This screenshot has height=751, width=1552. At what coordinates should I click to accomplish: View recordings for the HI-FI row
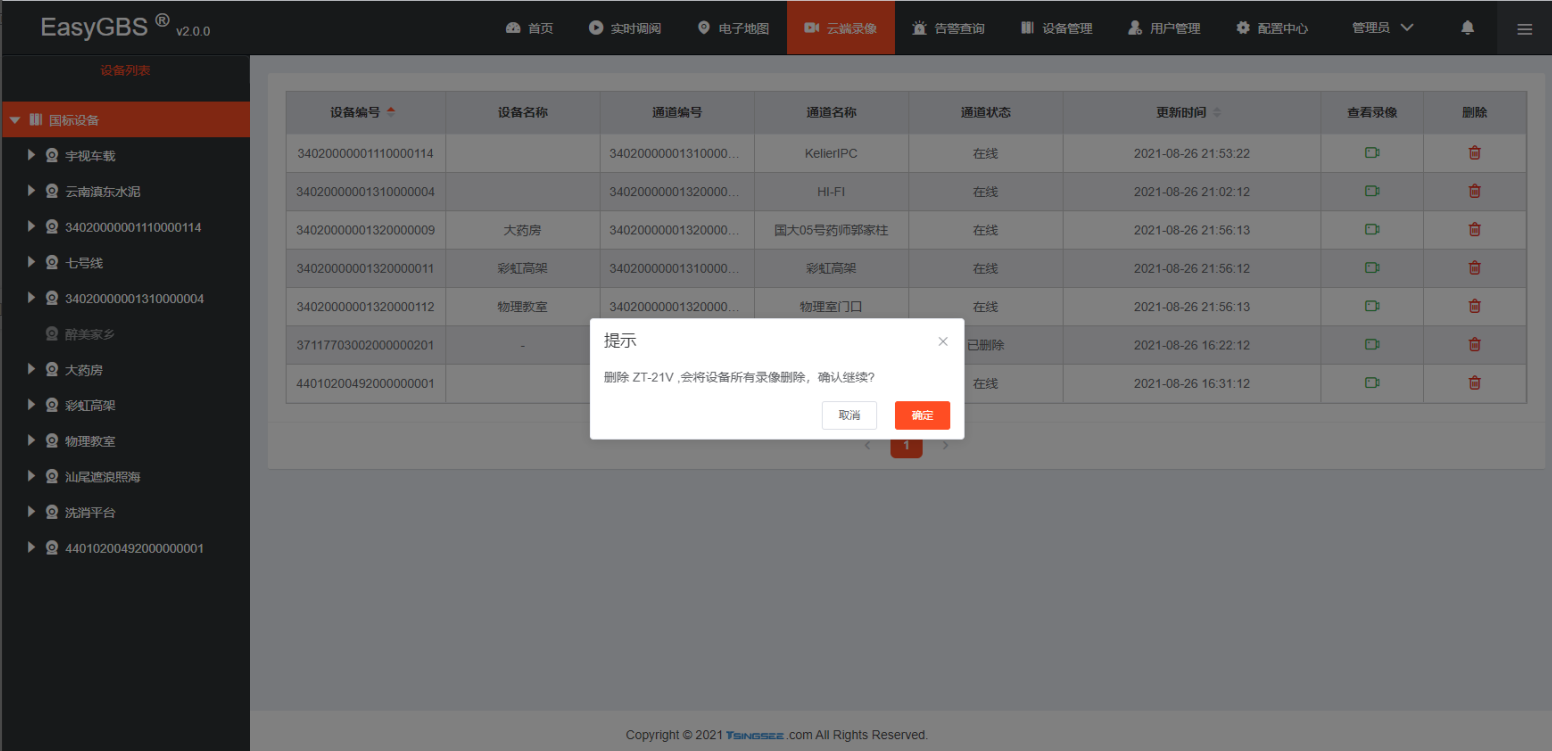(1372, 191)
